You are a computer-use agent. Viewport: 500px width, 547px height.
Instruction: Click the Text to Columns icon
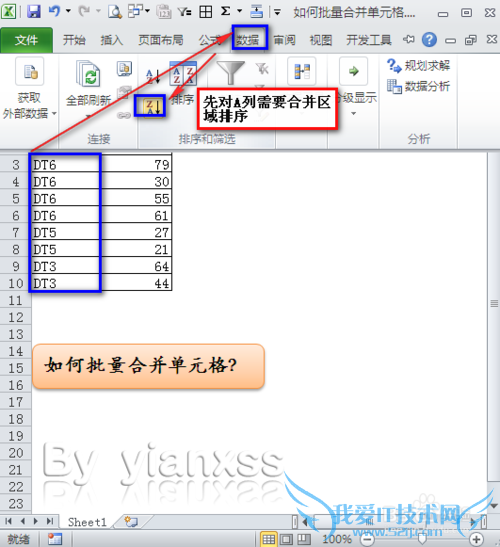[302, 72]
